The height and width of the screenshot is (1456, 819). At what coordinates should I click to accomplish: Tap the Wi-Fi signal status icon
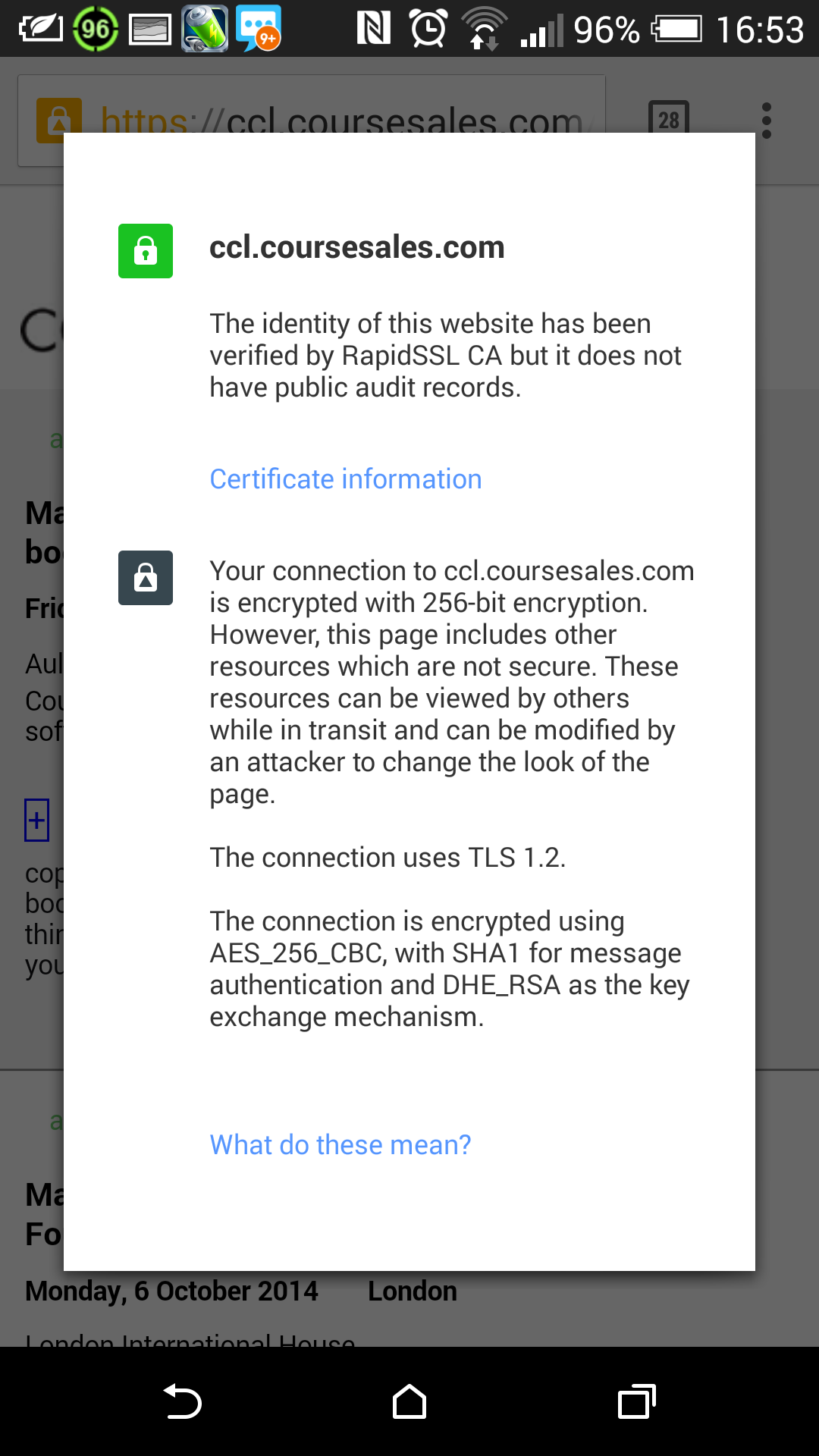pos(484,29)
